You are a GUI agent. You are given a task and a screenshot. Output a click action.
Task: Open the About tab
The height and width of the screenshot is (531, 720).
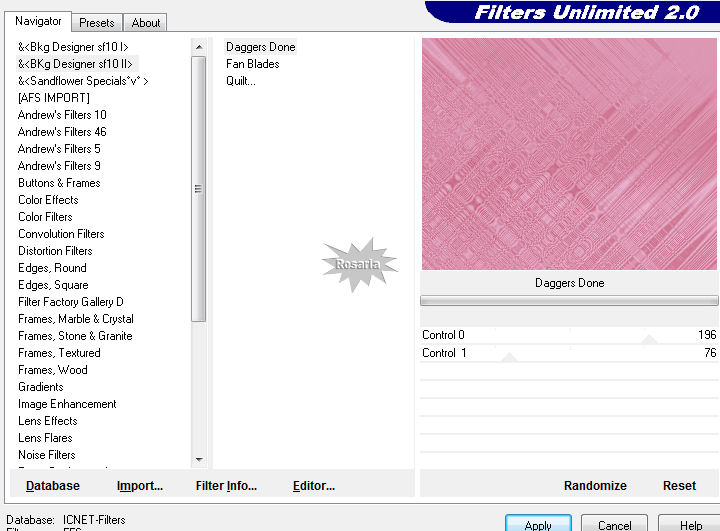146,23
